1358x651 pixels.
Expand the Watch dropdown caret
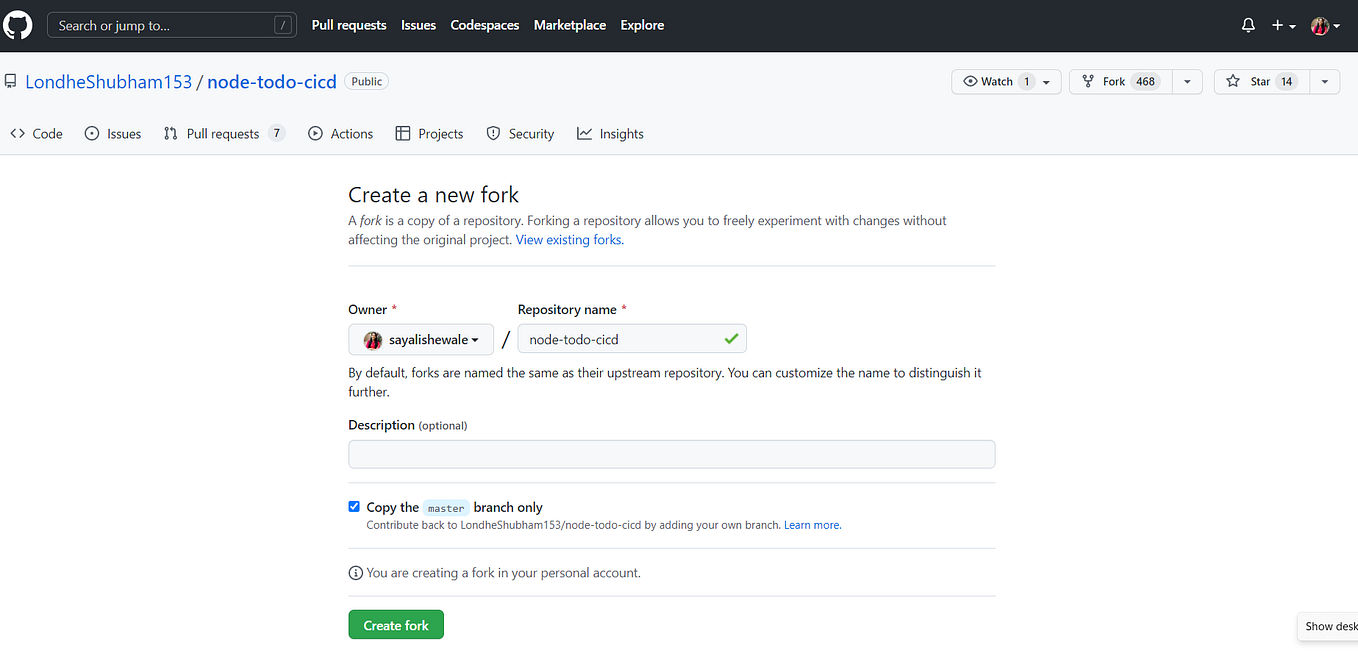pos(1047,81)
